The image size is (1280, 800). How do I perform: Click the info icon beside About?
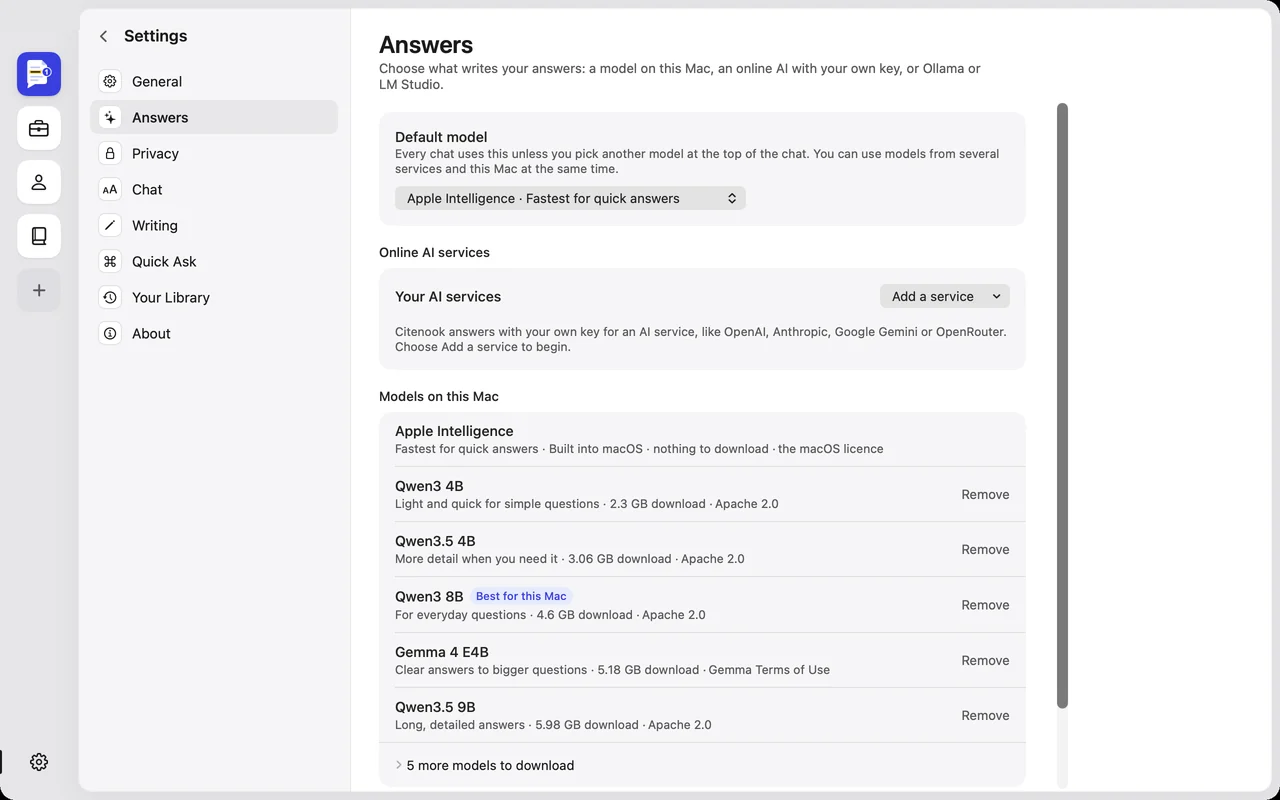pyautogui.click(x=110, y=333)
